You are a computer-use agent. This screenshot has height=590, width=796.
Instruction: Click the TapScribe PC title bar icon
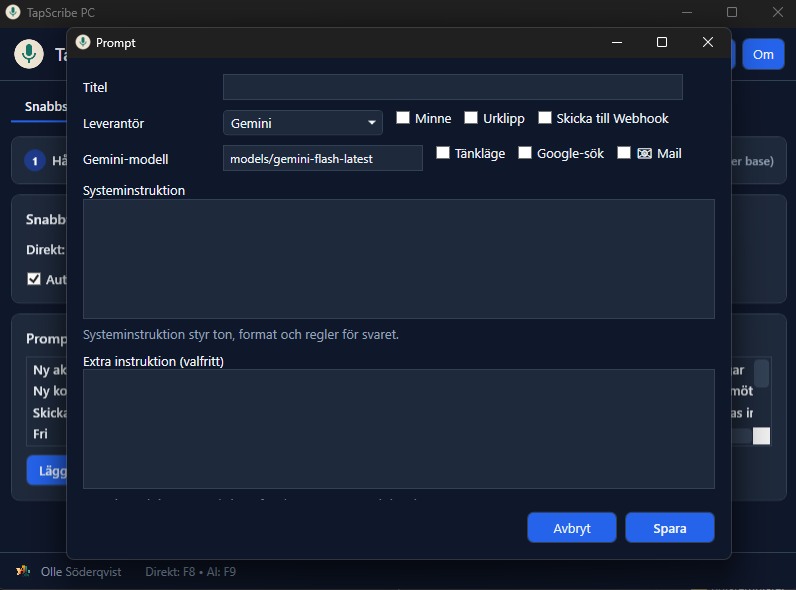pos(13,12)
